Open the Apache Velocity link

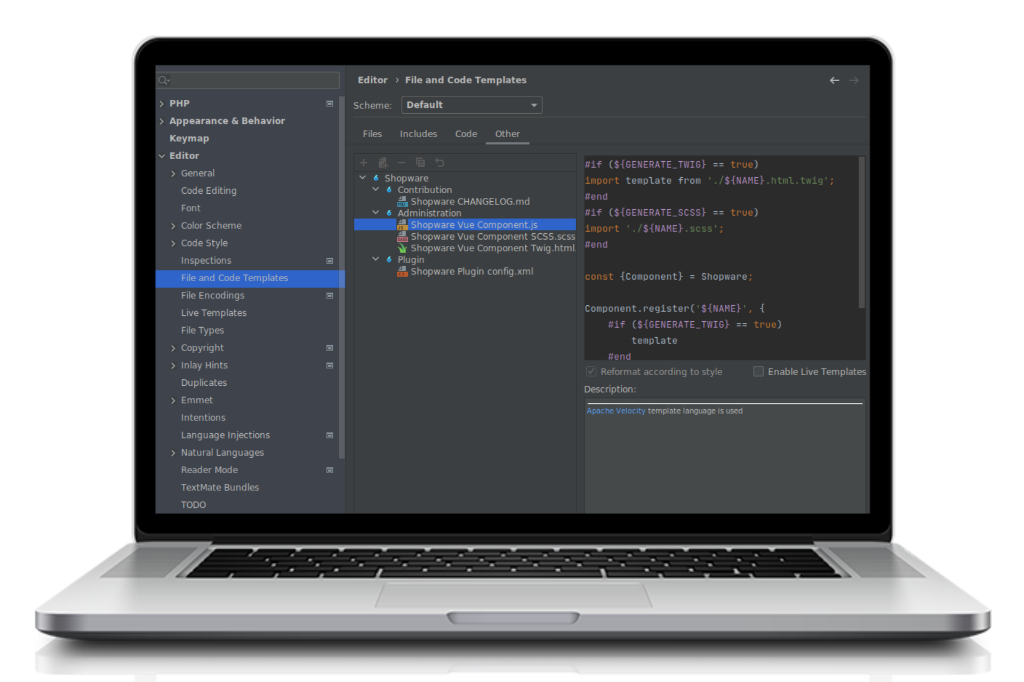[616, 411]
